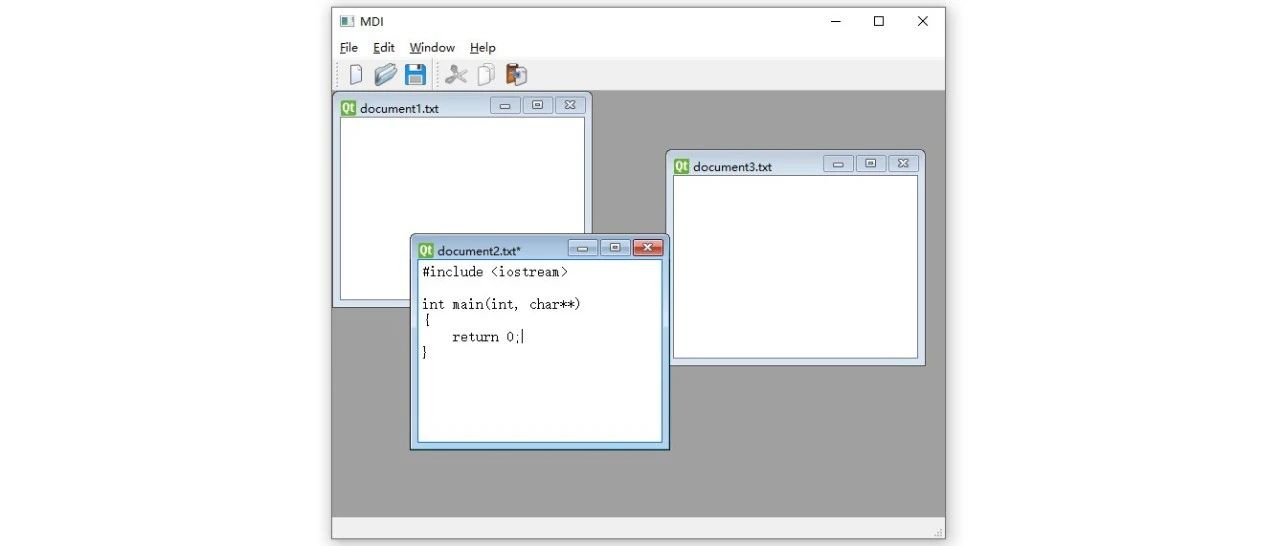Minimize the document1.txt subwindow
The width and height of the screenshot is (1280, 546).
pos(505,105)
